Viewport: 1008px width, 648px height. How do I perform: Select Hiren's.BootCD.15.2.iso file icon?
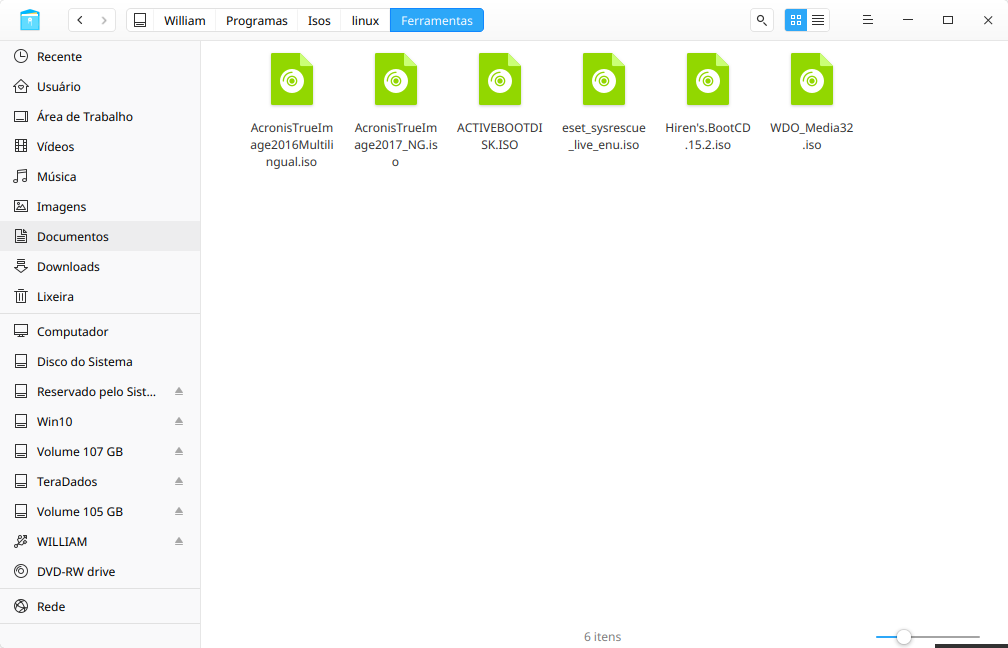click(x=708, y=79)
